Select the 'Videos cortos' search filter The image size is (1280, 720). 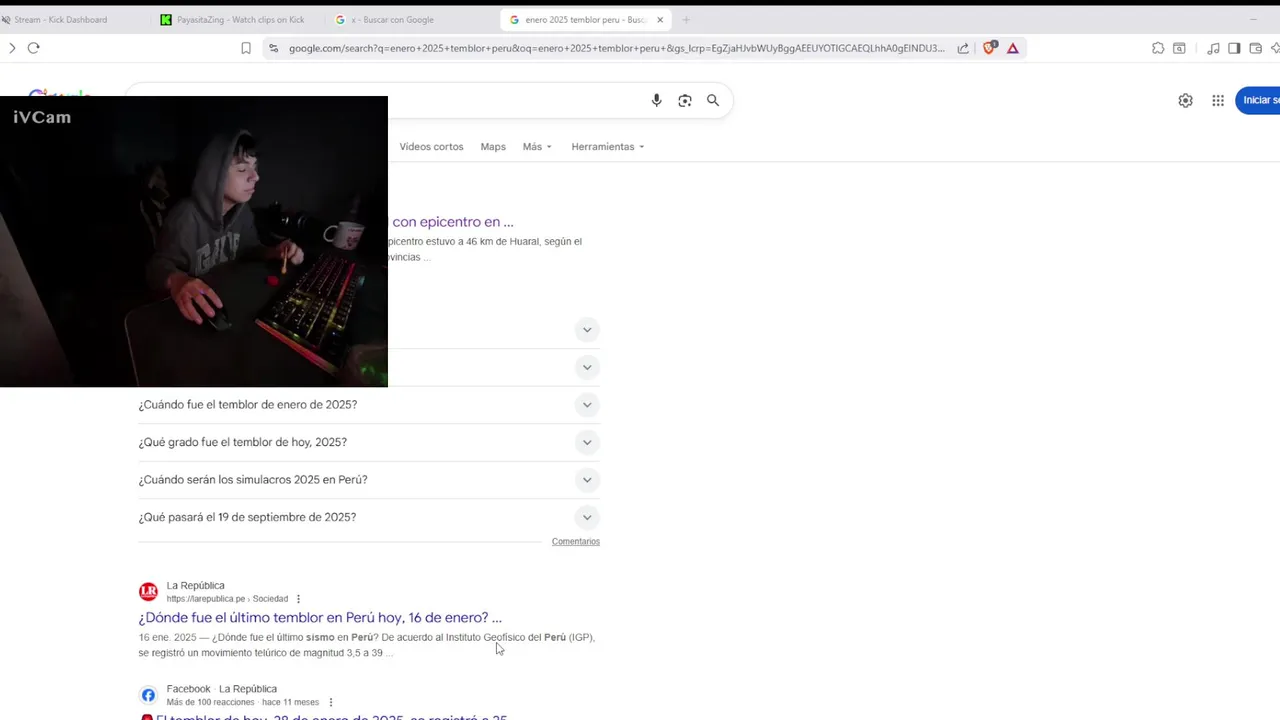point(431,147)
